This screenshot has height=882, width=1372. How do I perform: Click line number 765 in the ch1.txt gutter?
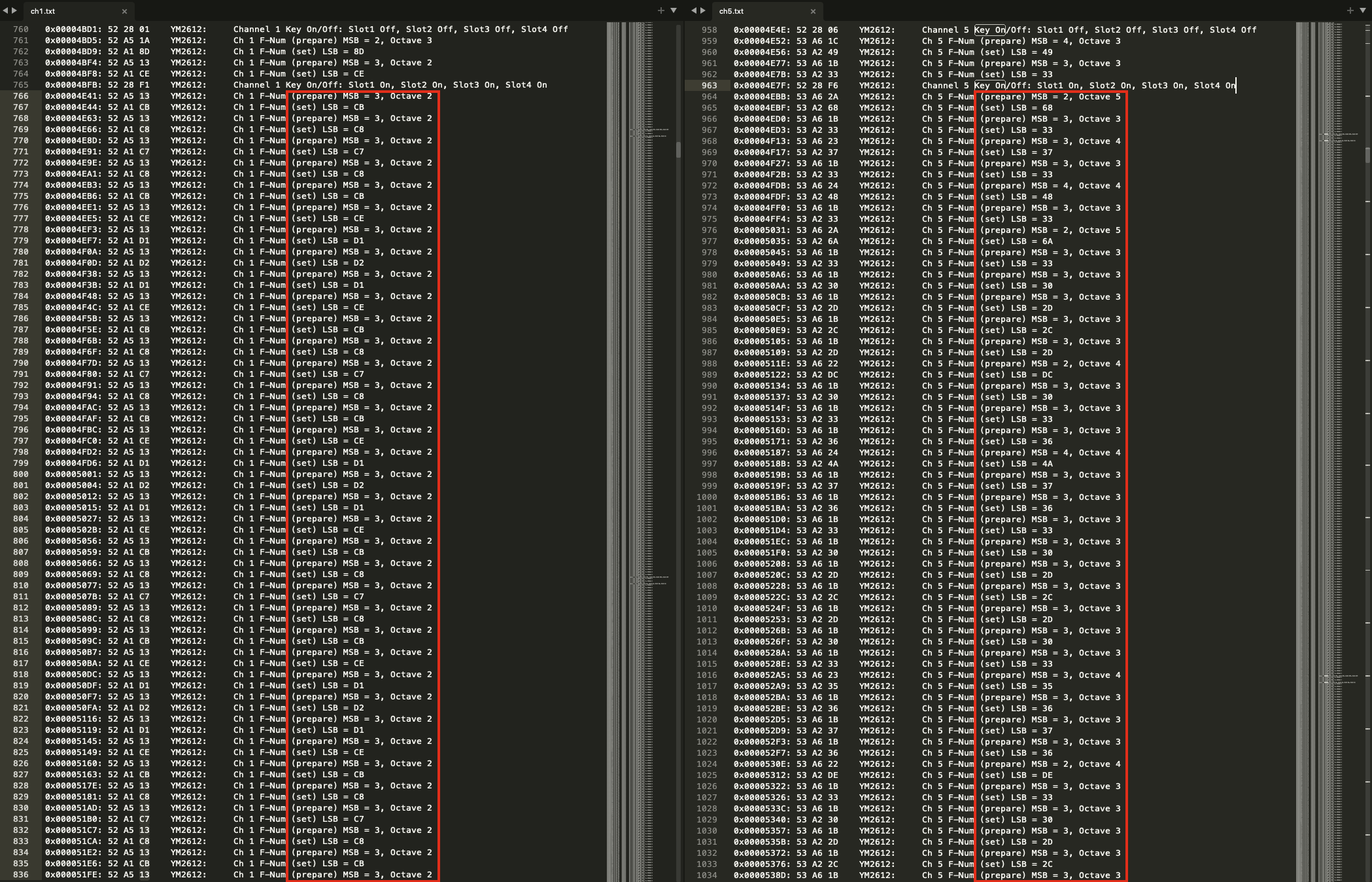[21, 85]
